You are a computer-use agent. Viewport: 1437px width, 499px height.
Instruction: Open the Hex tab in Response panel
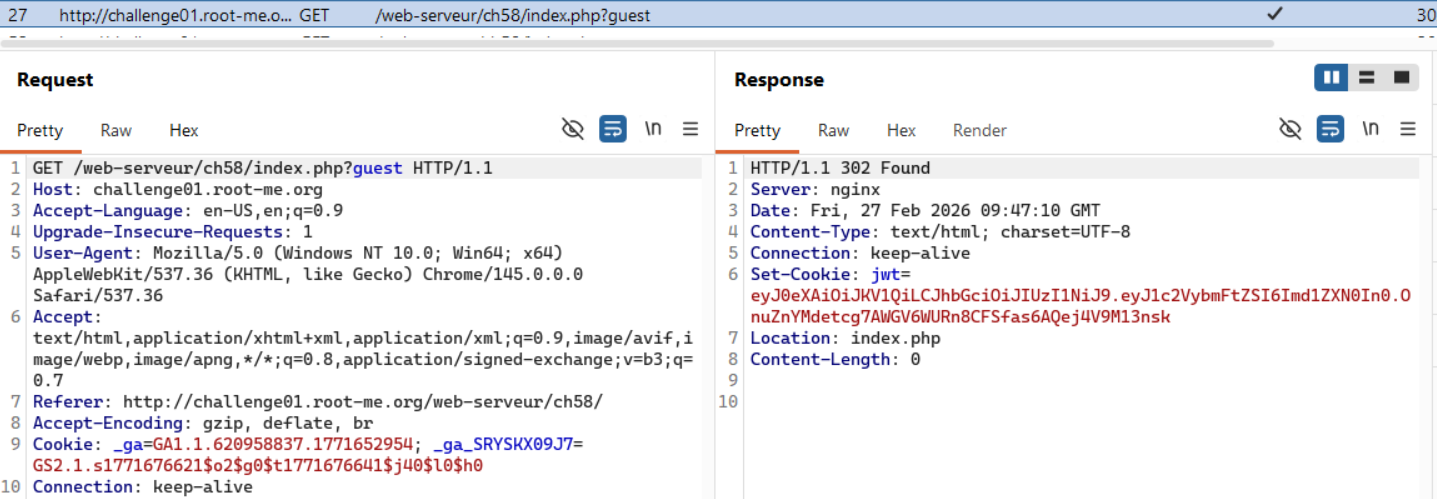click(x=901, y=130)
